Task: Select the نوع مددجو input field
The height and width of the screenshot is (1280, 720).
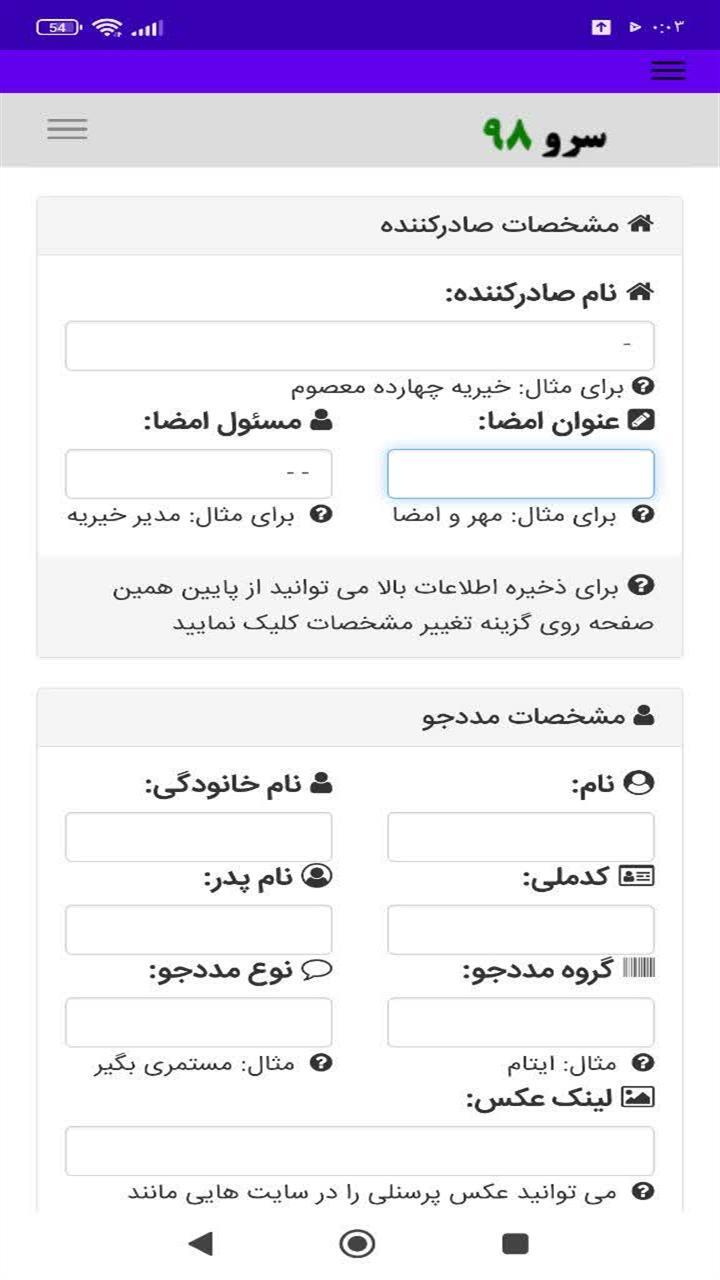Action: tap(198, 1022)
